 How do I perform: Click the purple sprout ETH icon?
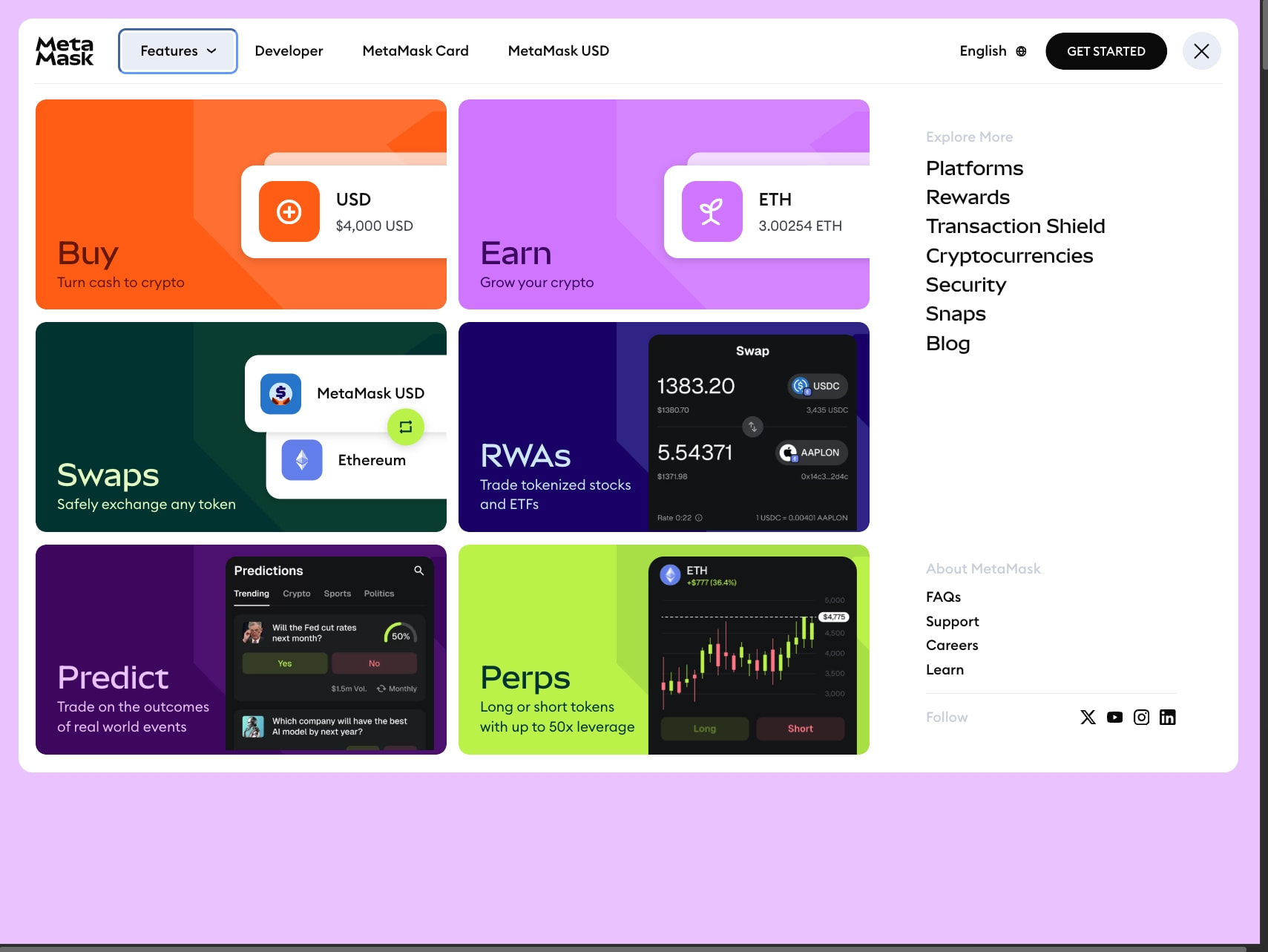click(712, 211)
